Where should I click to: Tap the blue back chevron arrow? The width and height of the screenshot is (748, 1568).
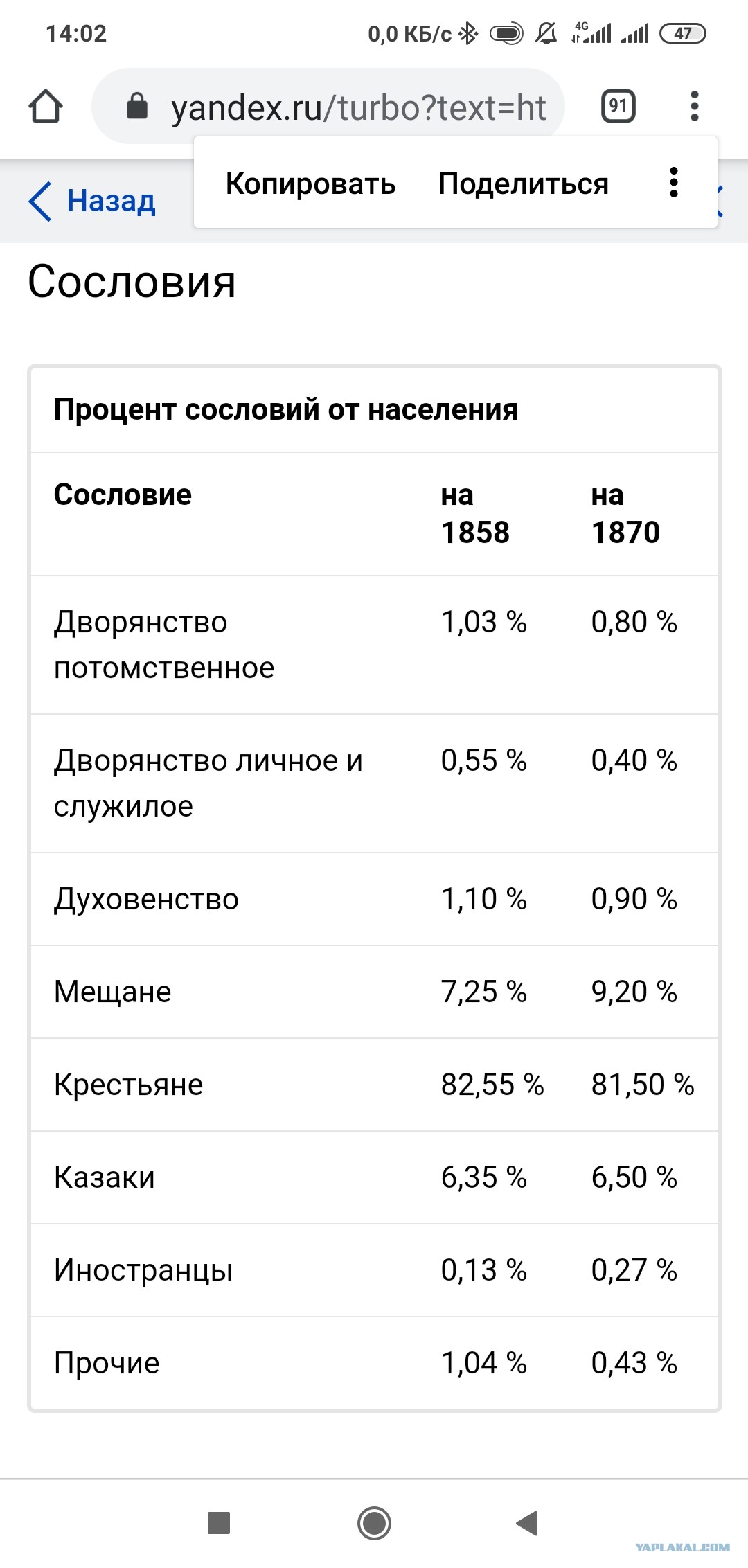tap(40, 202)
